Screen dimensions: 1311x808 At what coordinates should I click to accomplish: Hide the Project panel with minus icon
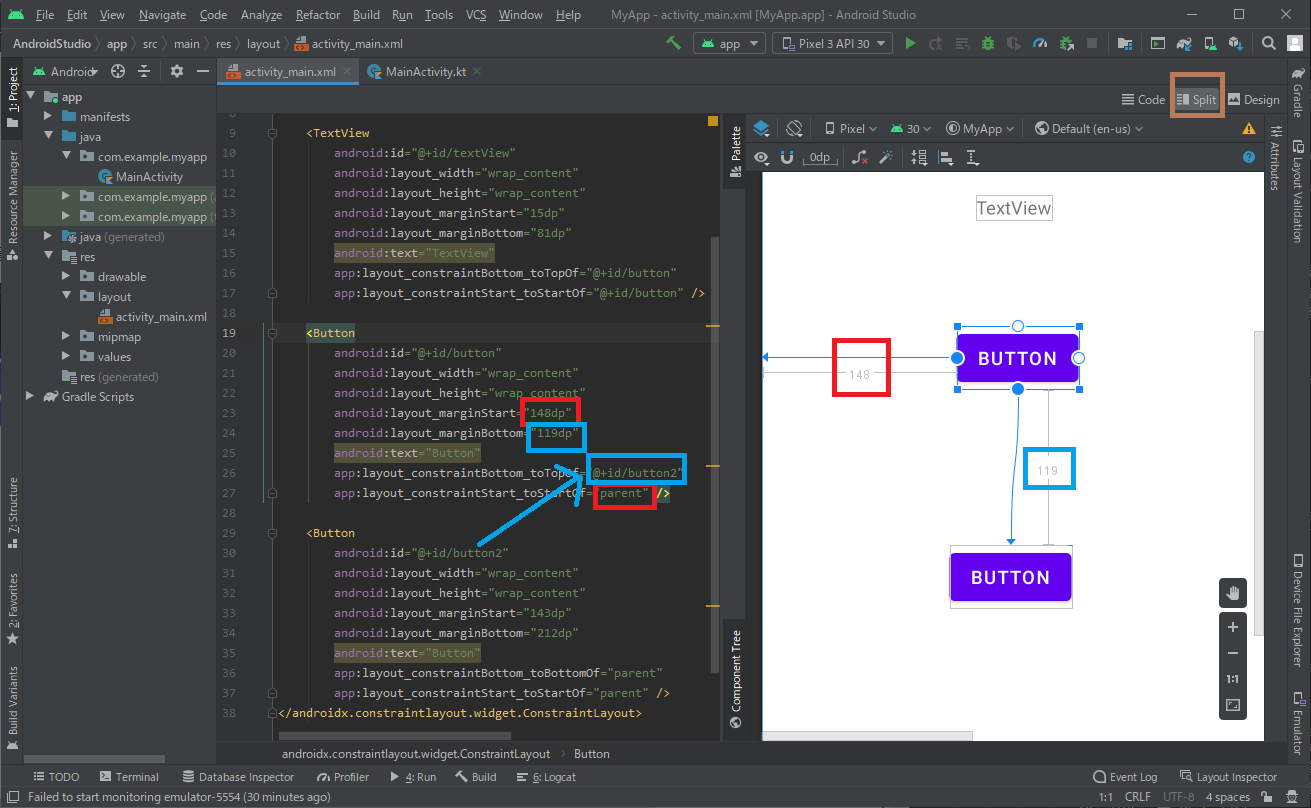202,71
